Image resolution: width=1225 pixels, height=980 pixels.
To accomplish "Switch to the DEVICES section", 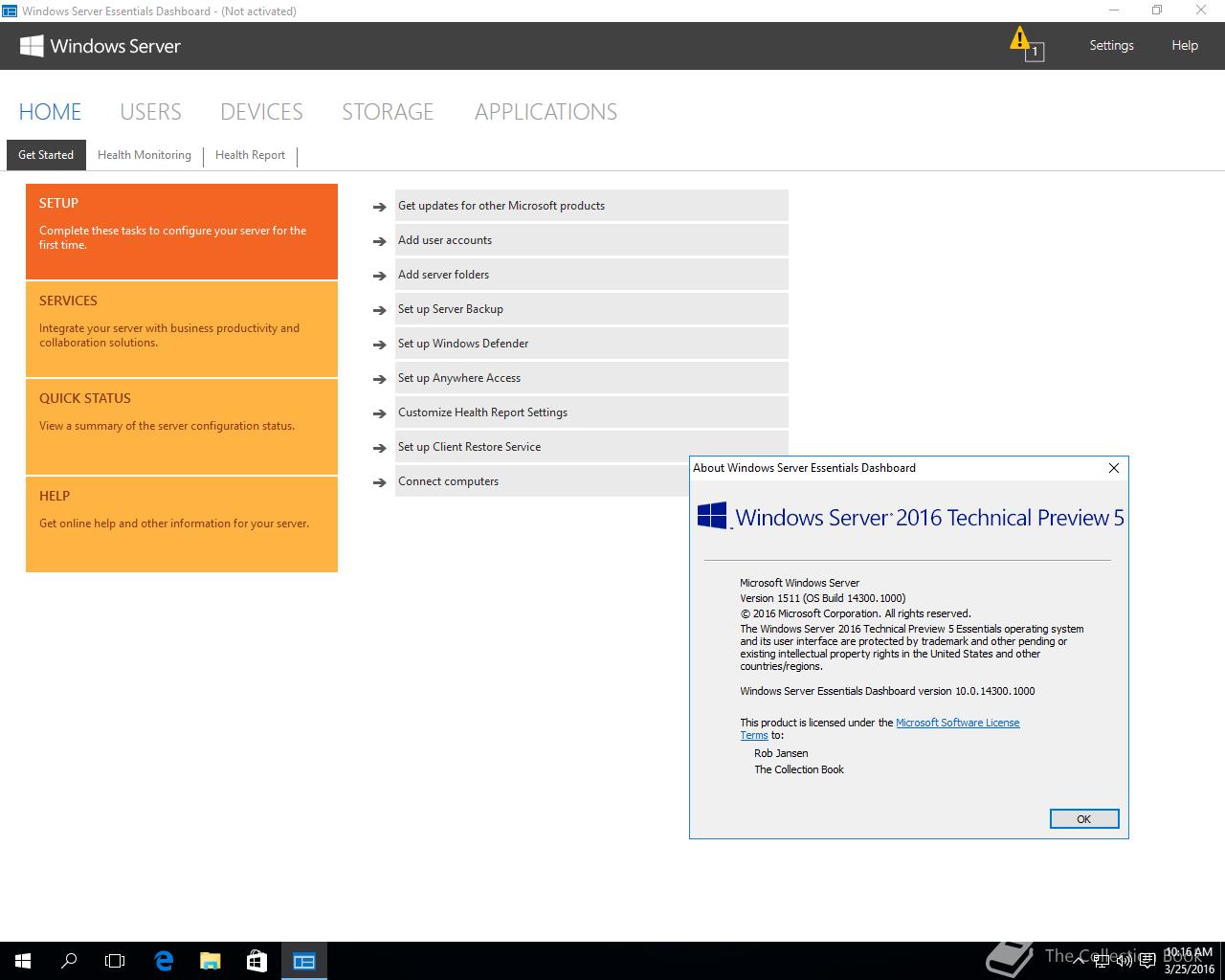I will (261, 112).
